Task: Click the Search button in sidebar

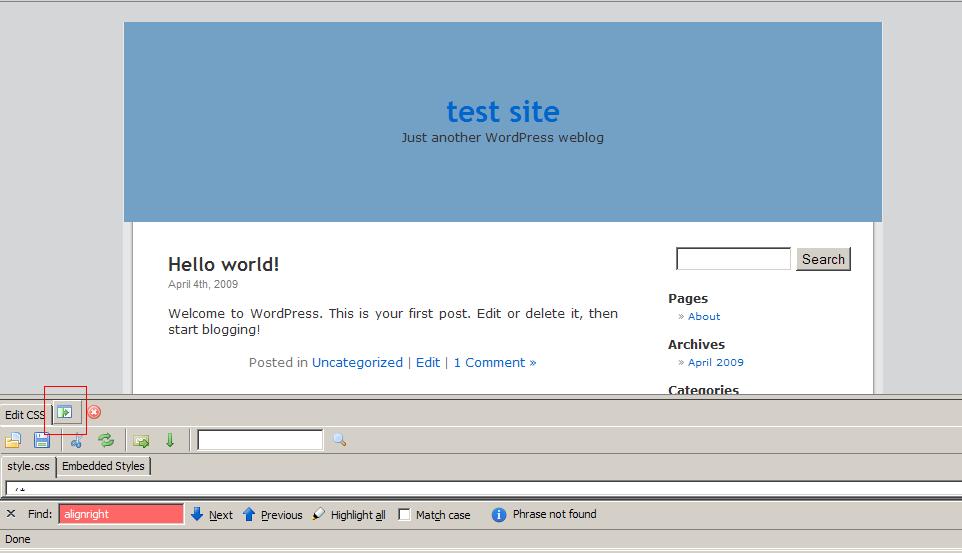Action: (823, 259)
